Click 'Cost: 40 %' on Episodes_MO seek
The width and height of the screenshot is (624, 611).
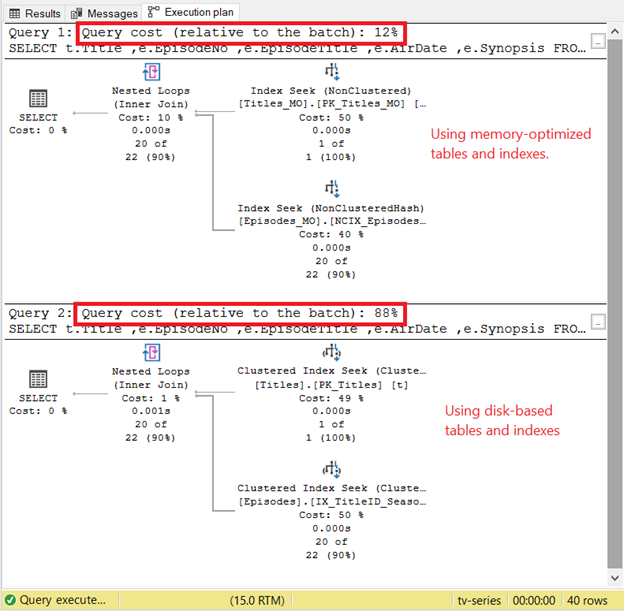332,234
